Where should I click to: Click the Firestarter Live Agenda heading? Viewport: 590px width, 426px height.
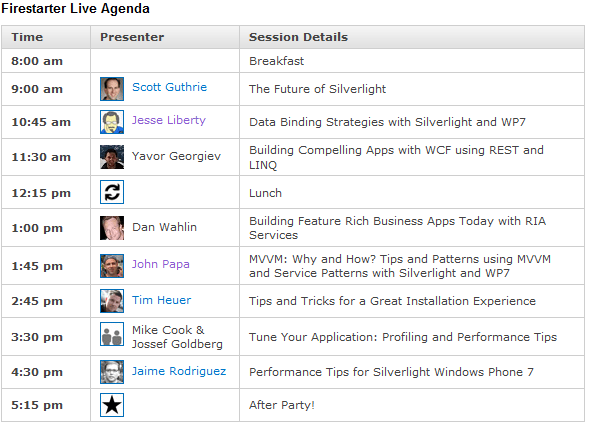click(x=75, y=8)
